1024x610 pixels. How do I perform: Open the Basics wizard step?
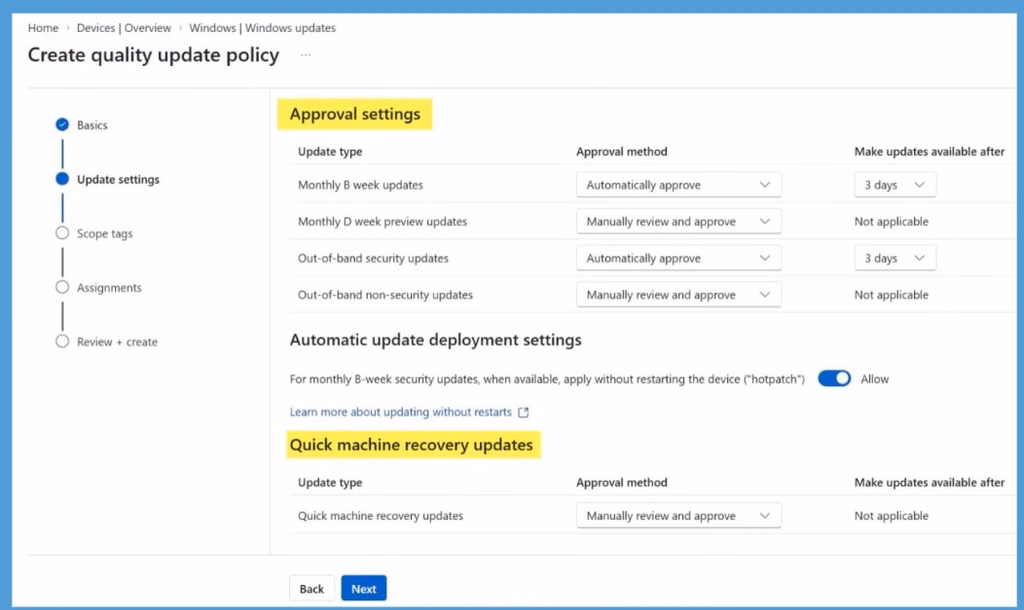click(92, 125)
